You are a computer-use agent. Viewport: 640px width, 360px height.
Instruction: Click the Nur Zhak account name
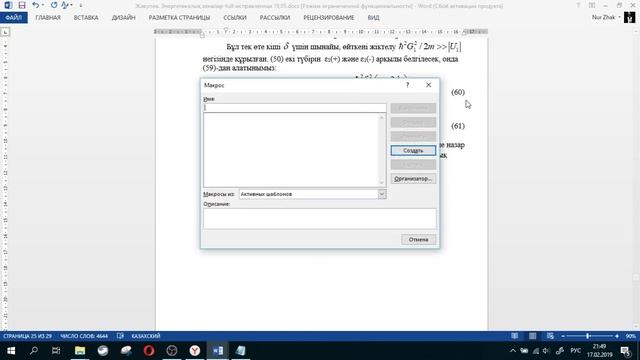pyautogui.click(x=603, y=18)
